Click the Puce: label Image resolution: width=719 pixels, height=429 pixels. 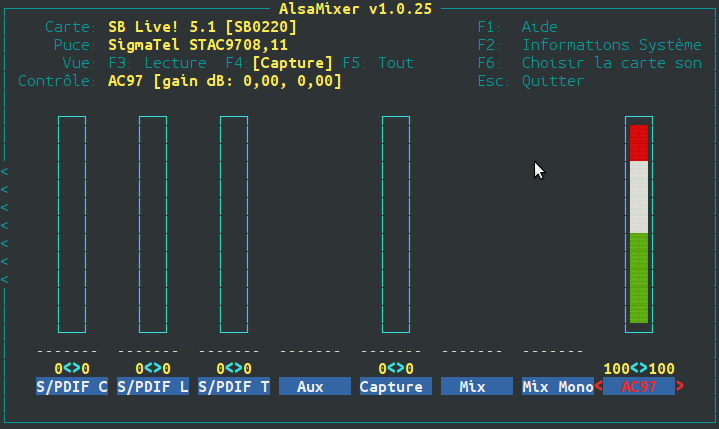coord(75,45)
